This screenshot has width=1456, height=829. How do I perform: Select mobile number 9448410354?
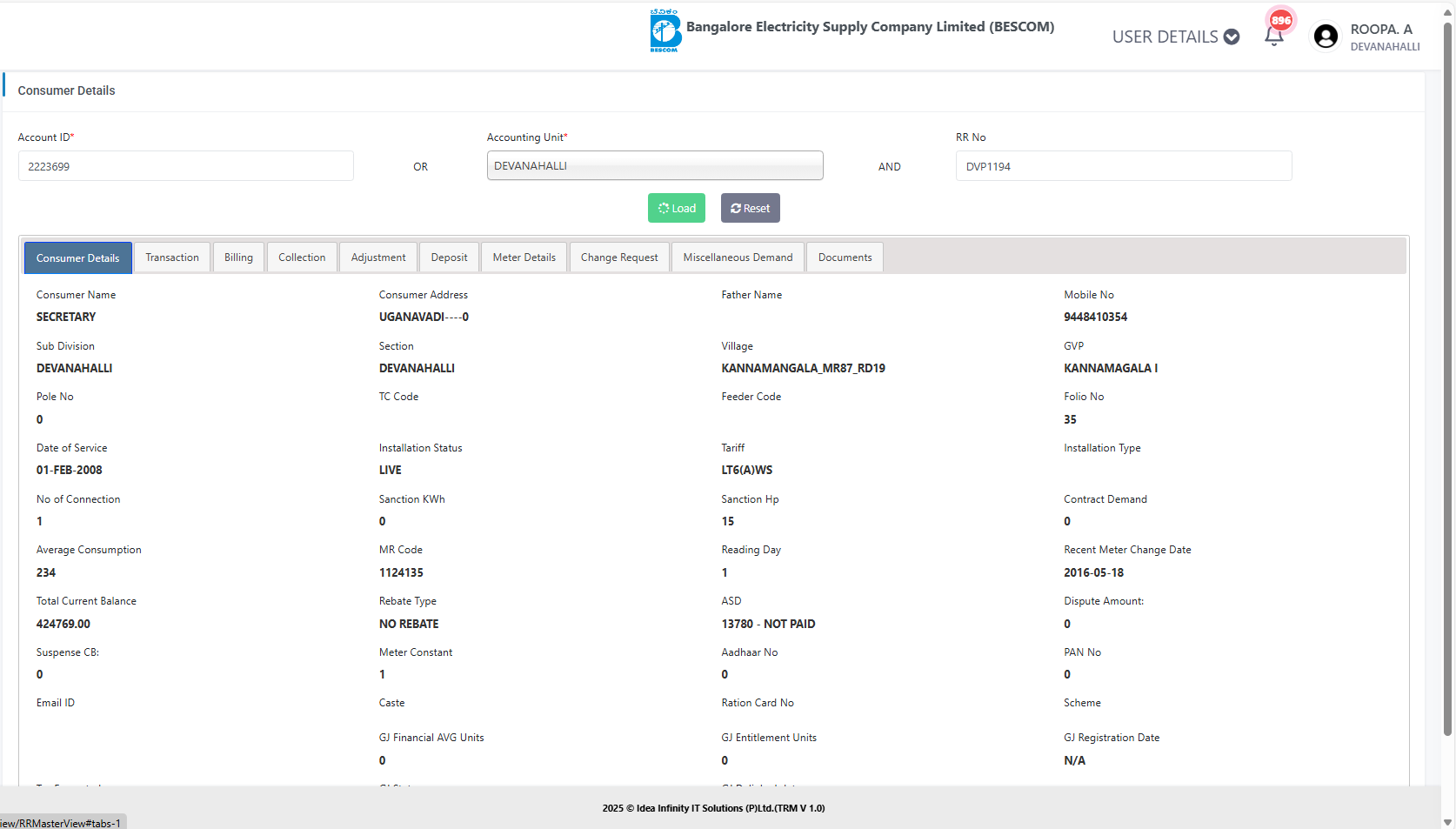(x=1095, y=317)
